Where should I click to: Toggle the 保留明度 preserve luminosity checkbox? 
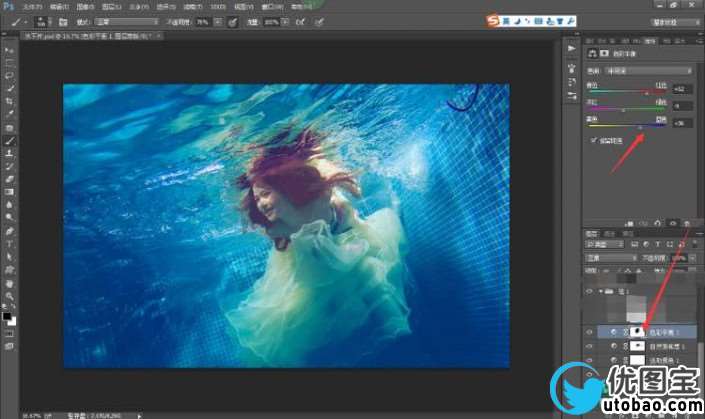pos(593,140)
